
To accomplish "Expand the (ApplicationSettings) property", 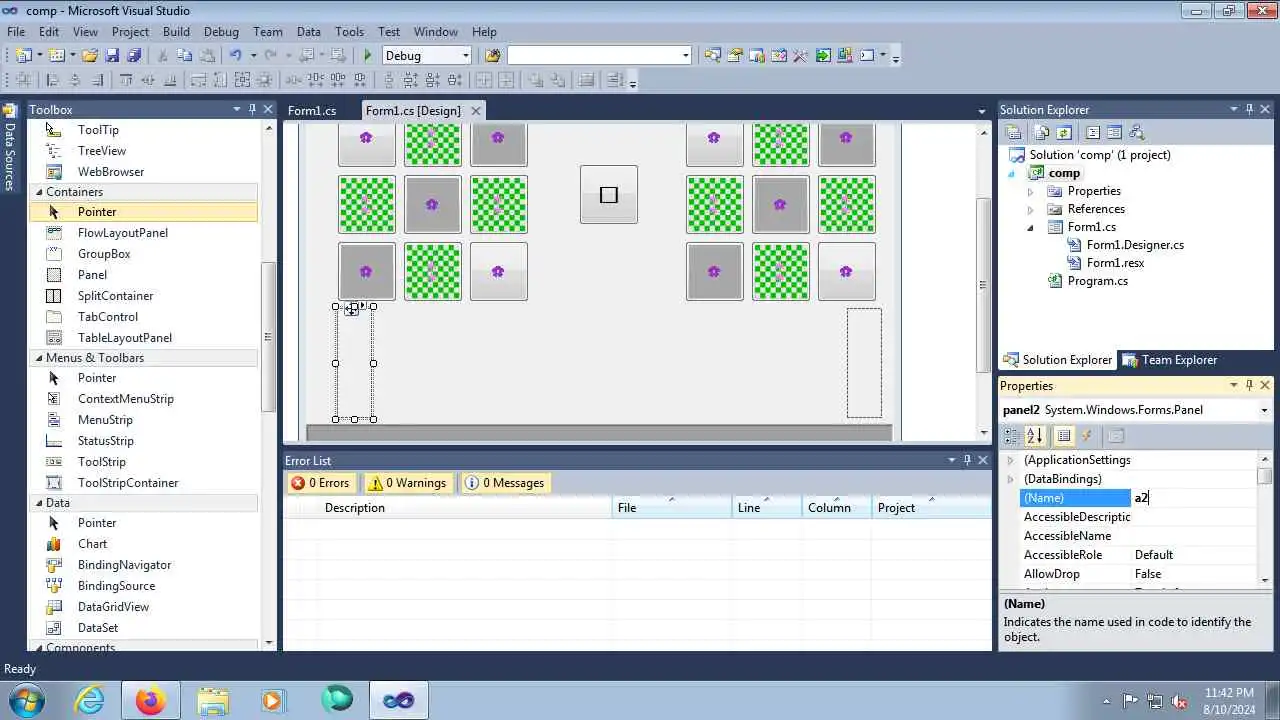I will click(1010, 460).
